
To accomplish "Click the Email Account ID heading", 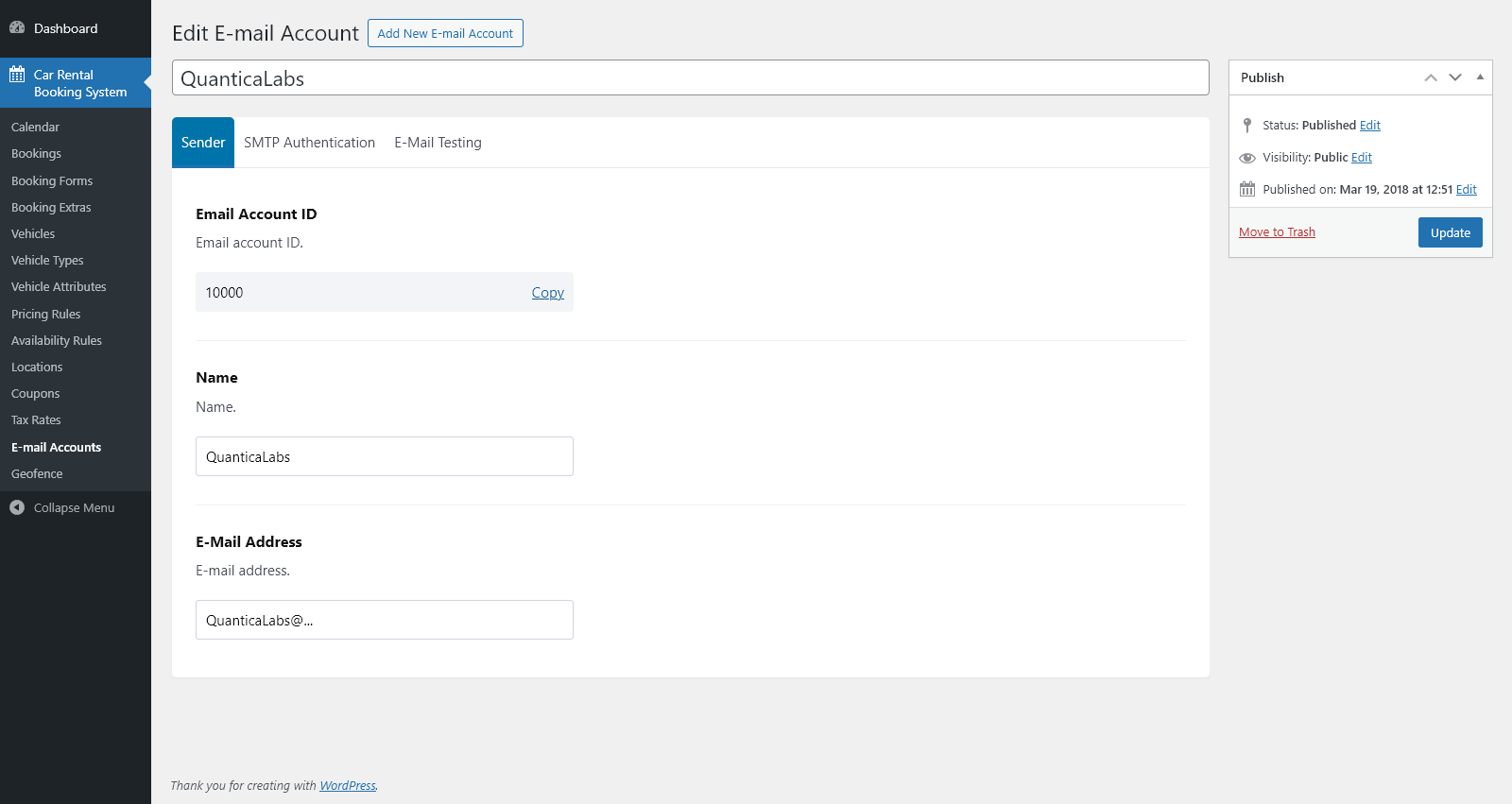I will coord(256,214).
